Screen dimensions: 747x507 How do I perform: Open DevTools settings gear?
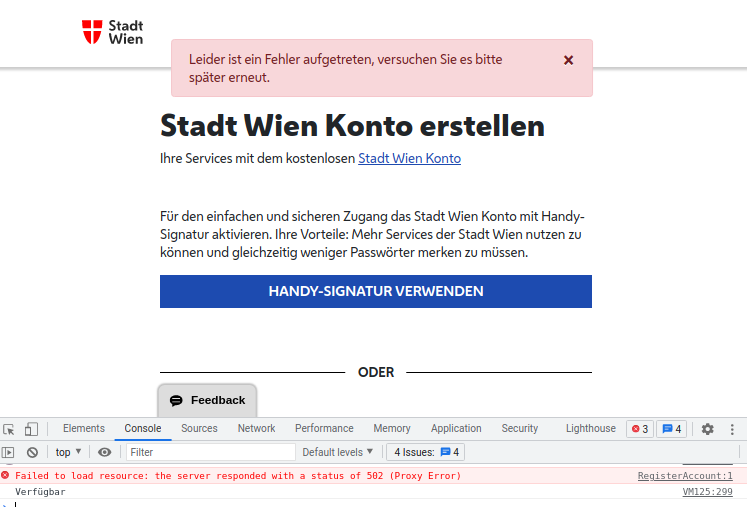point(707,429)
